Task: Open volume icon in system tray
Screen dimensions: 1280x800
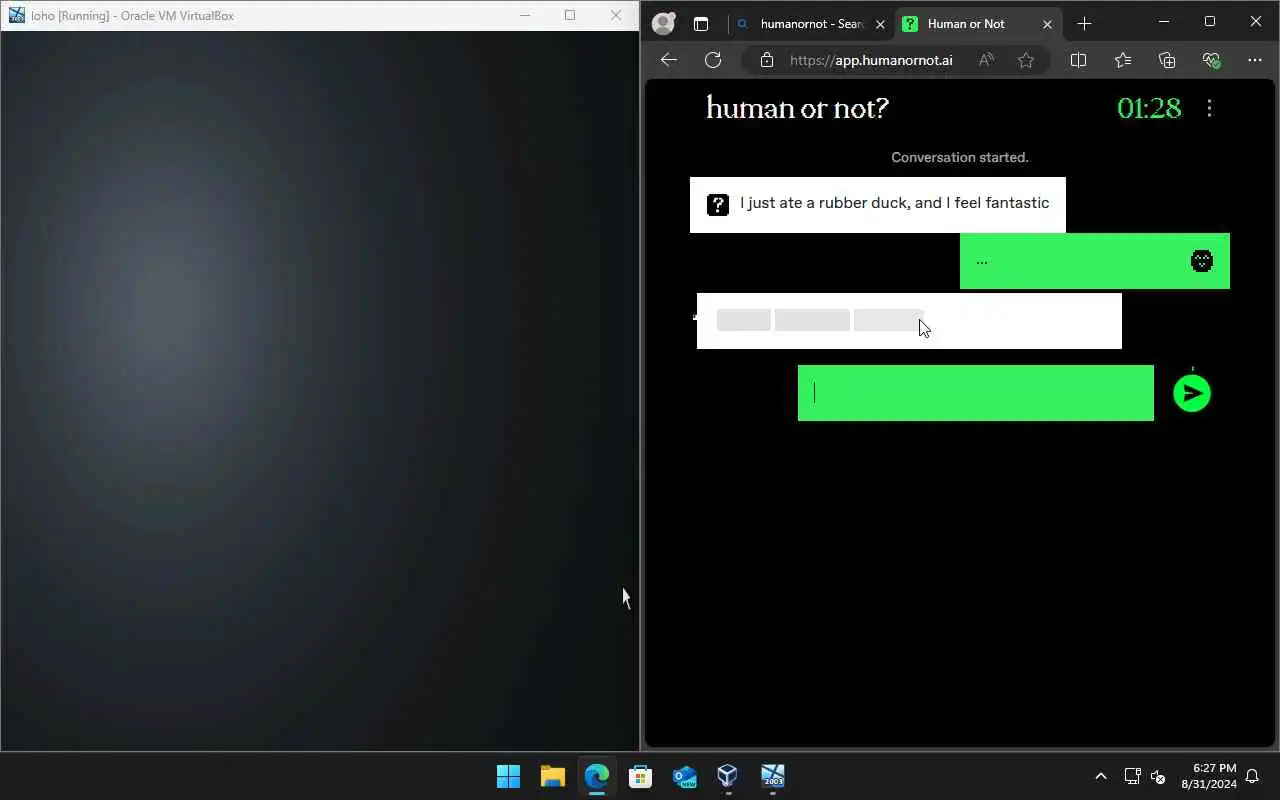Action: [x=1158, y=776]
